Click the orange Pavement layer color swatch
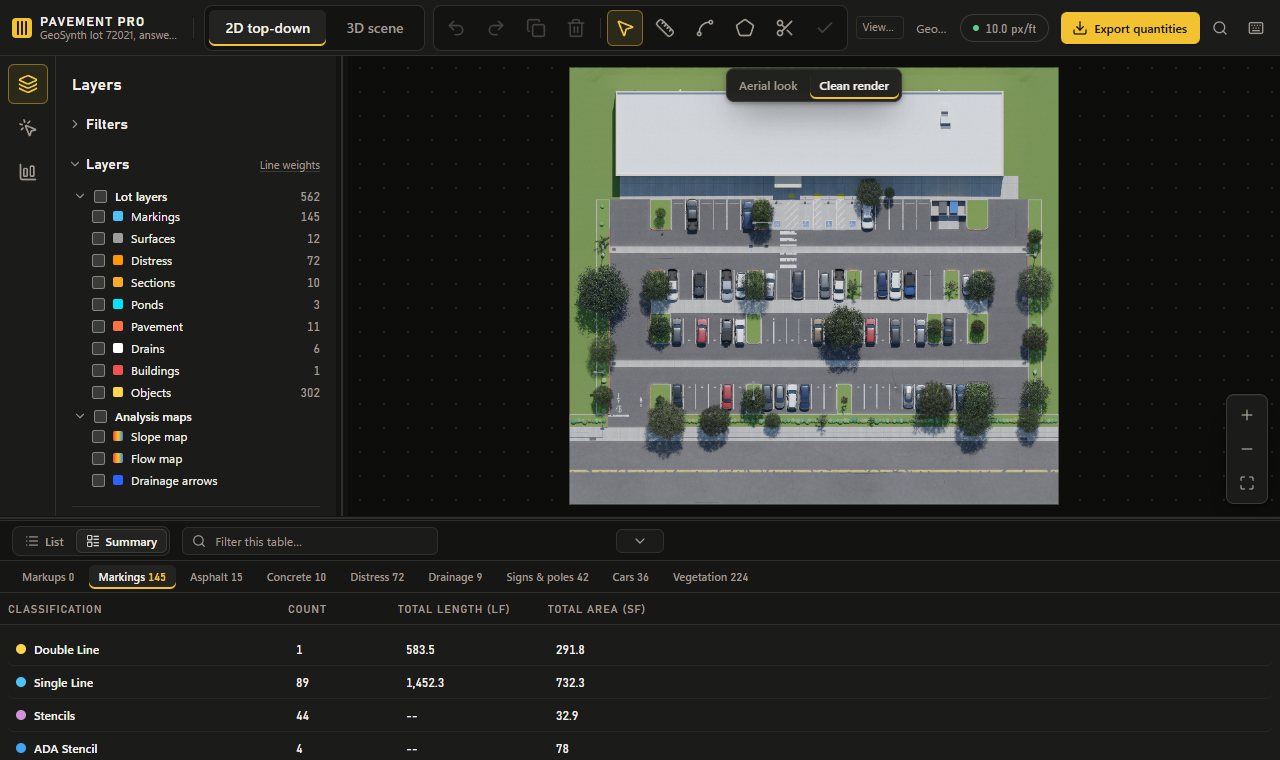This screenshot has width=1280, height=760. point(118,327)
